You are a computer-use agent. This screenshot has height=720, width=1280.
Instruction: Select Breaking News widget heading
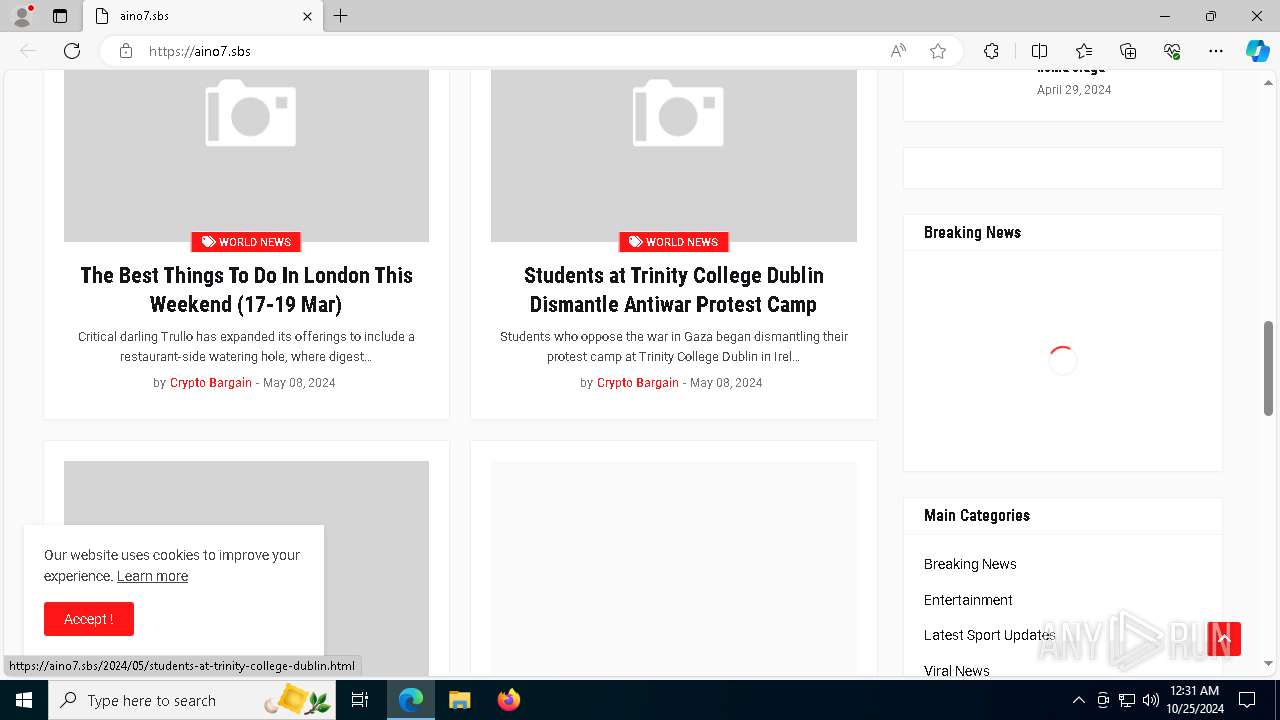pos(972,233)
